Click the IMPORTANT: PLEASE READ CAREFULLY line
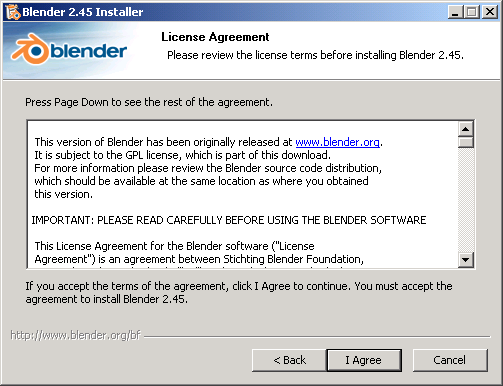503x386 pixels. [229, 220]
